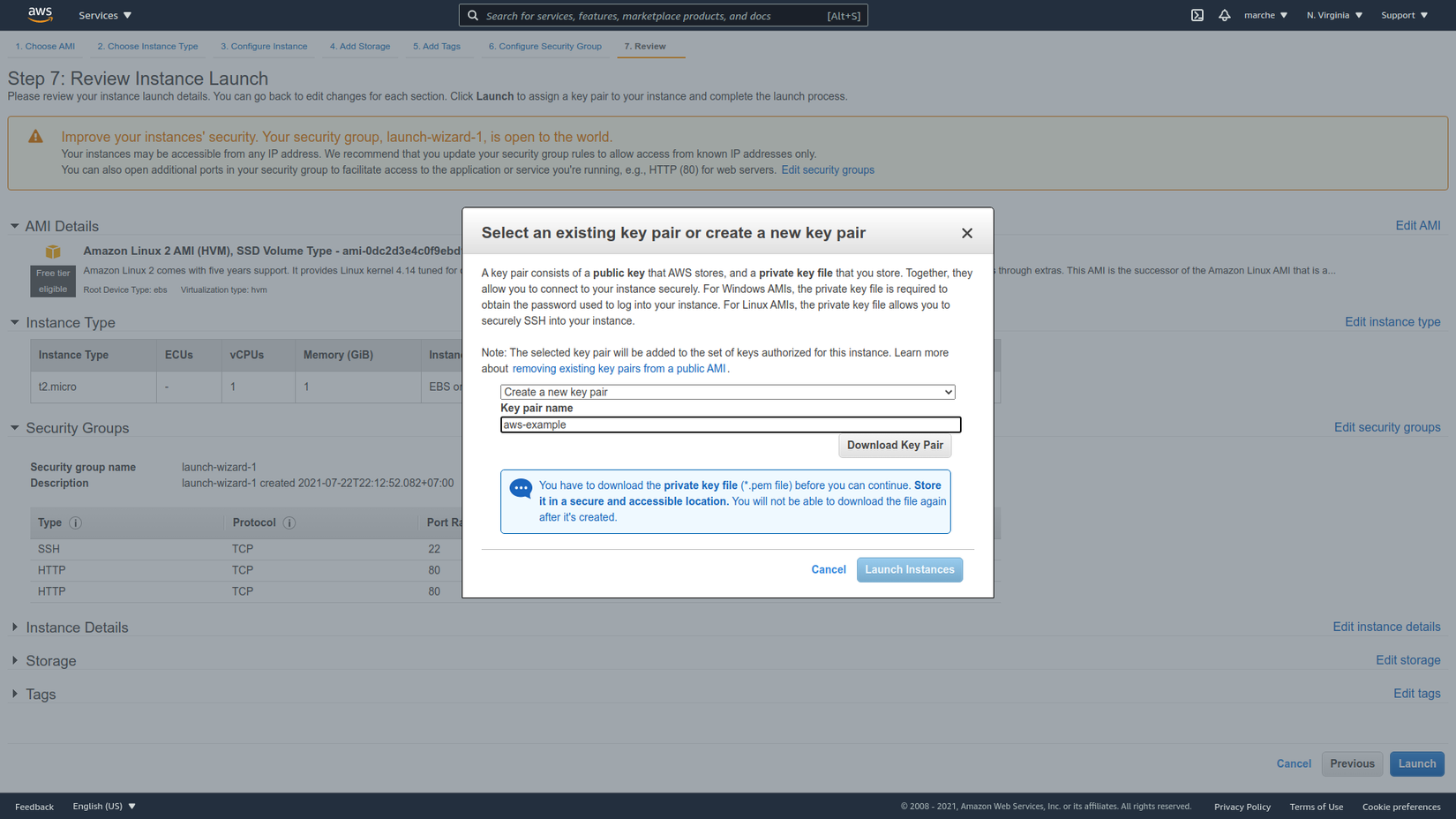Click the Download Key Pair button
The image size is (1456, 819).
click(895, 446)
